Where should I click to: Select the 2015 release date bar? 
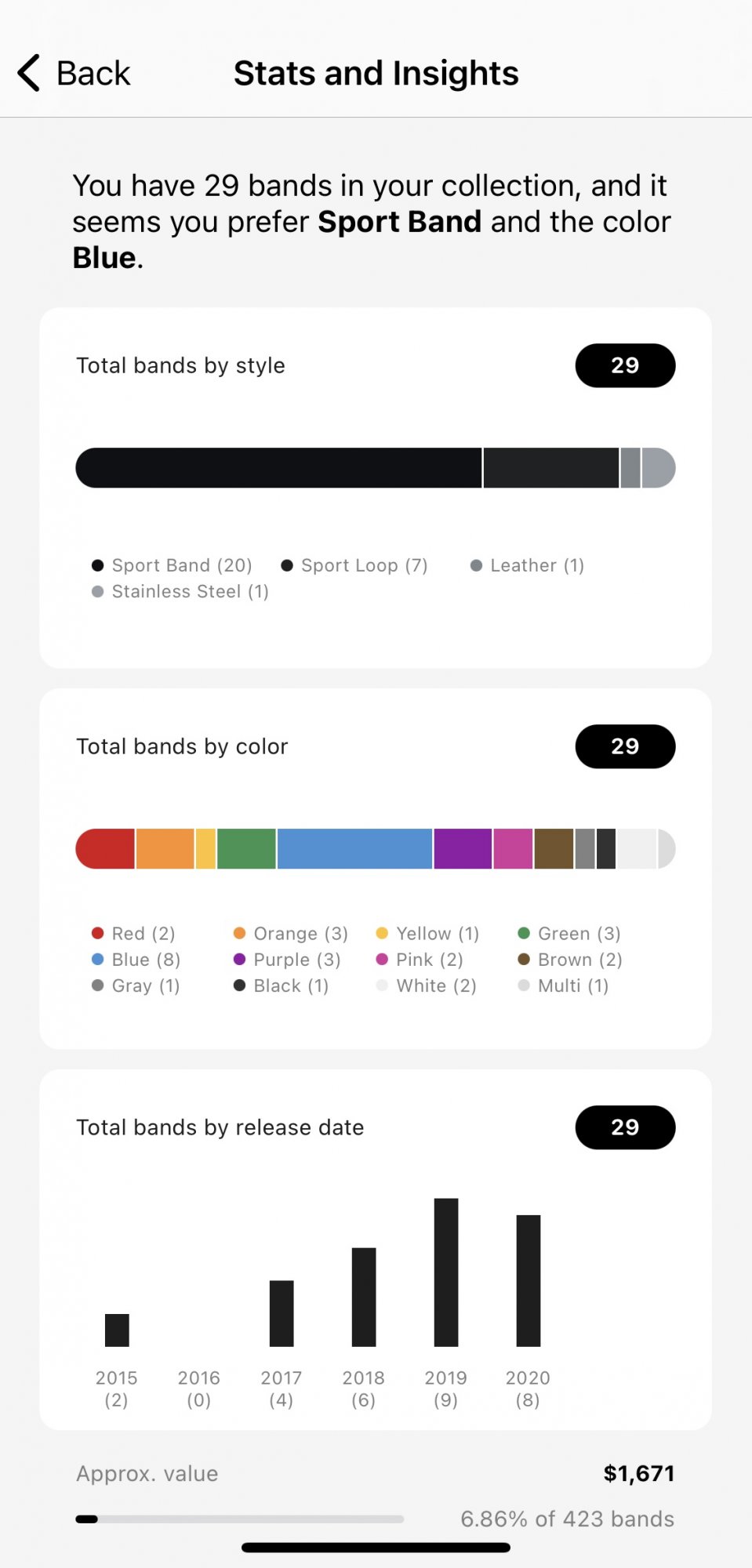(117, 1330)
